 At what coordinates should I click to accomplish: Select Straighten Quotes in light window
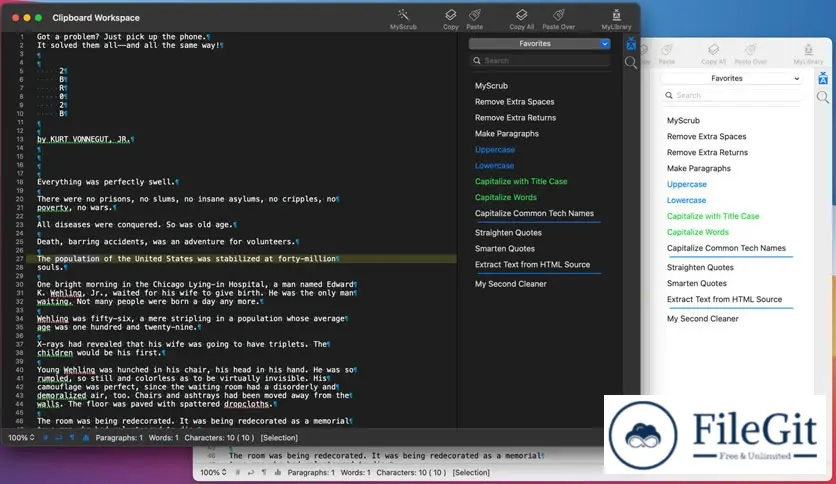click(x=700, y=268)
